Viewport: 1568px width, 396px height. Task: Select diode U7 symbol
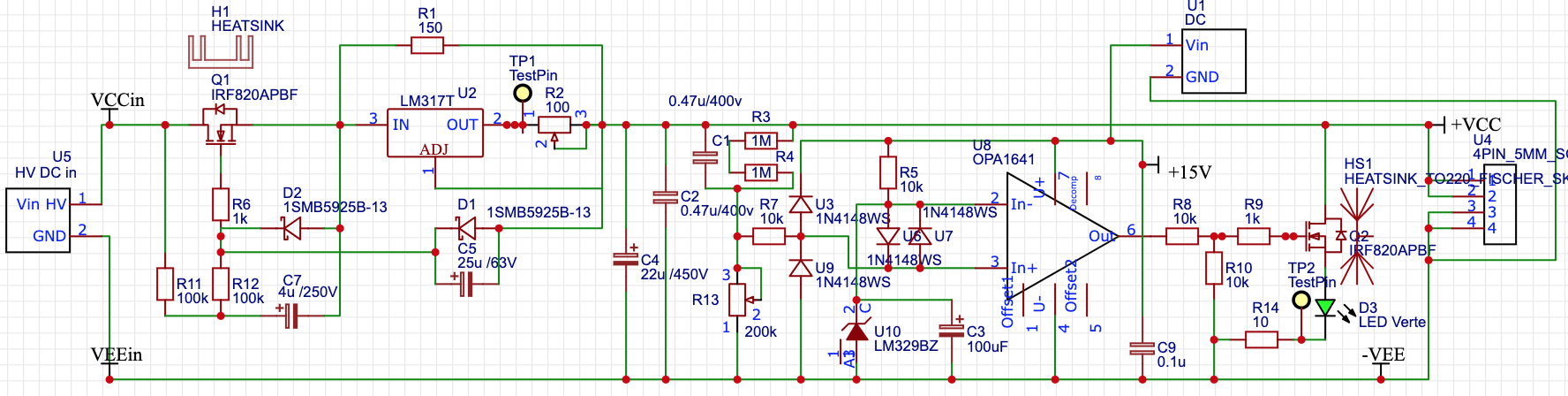click(x=920, y=236)
